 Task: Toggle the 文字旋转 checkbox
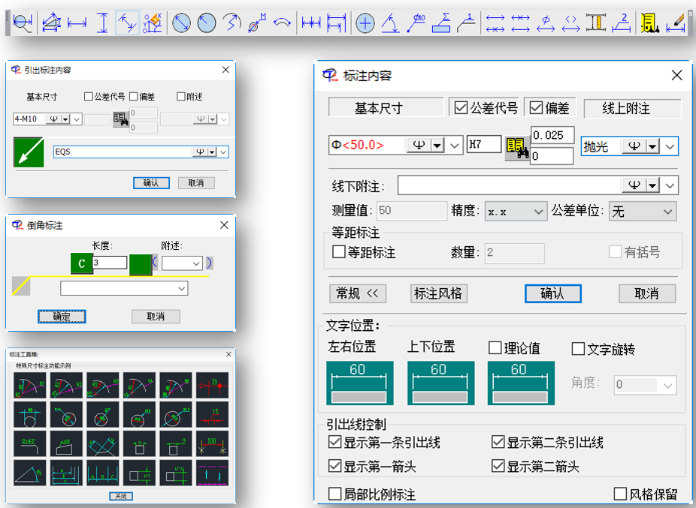[x=578, y=349]
